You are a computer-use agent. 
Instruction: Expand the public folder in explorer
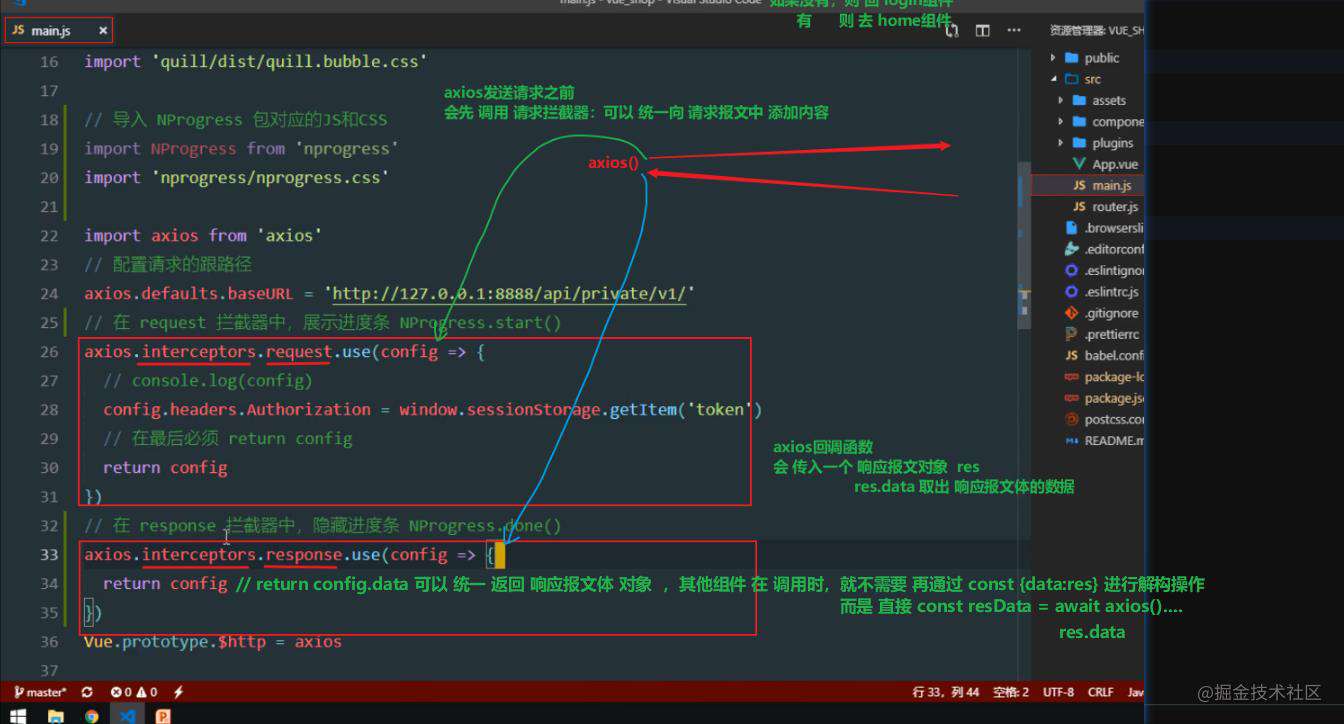pos(1054,58)
